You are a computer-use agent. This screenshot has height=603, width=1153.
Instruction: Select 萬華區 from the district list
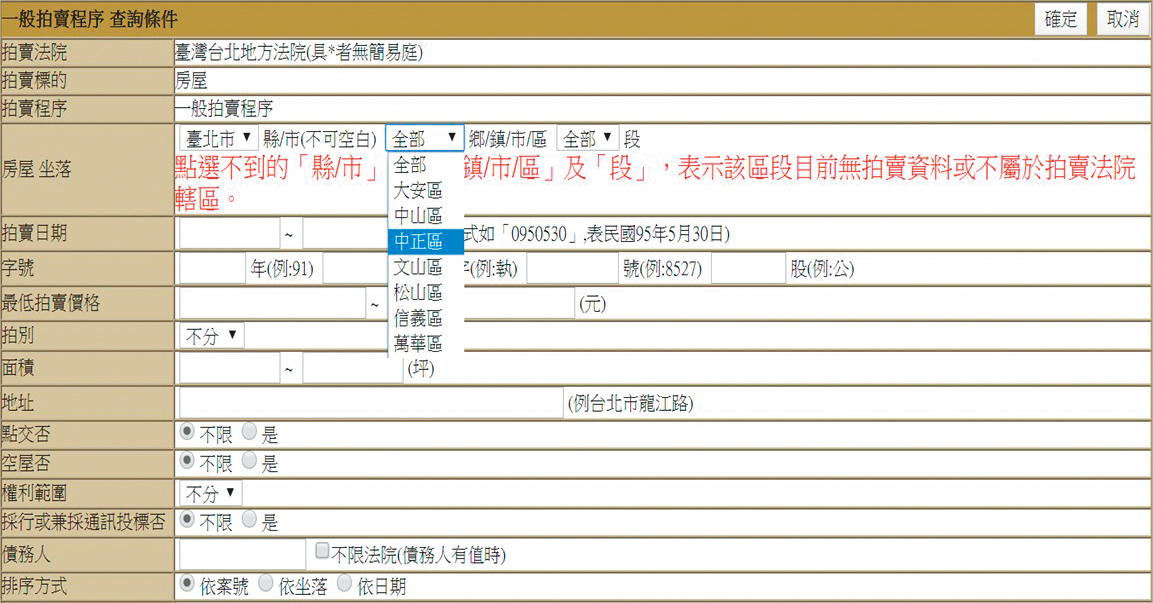(x=425, y=343)
